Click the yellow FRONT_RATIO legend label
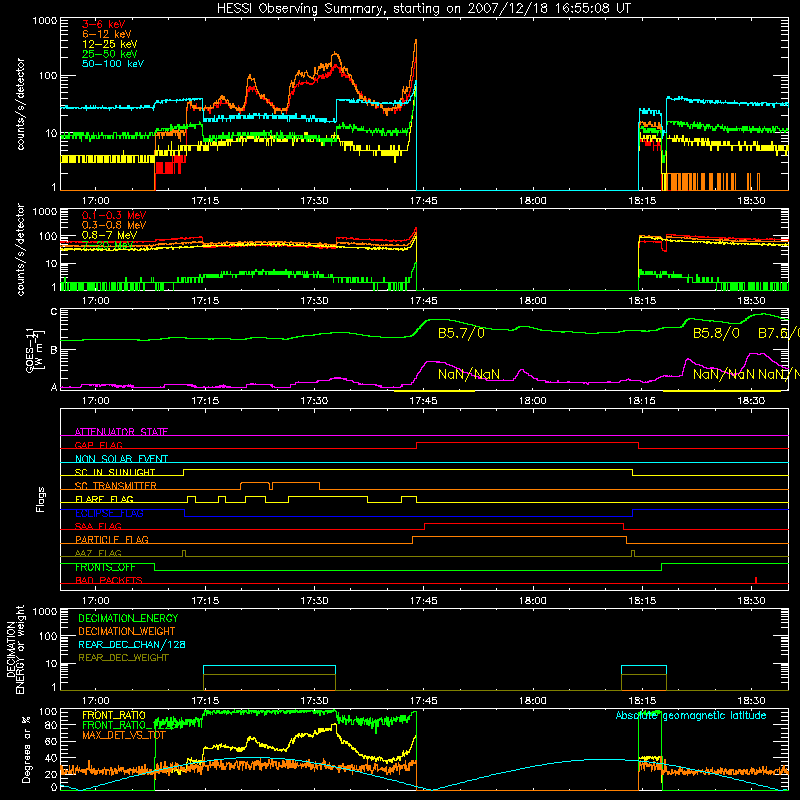This screenshot has height=800, width=800. 114,715
